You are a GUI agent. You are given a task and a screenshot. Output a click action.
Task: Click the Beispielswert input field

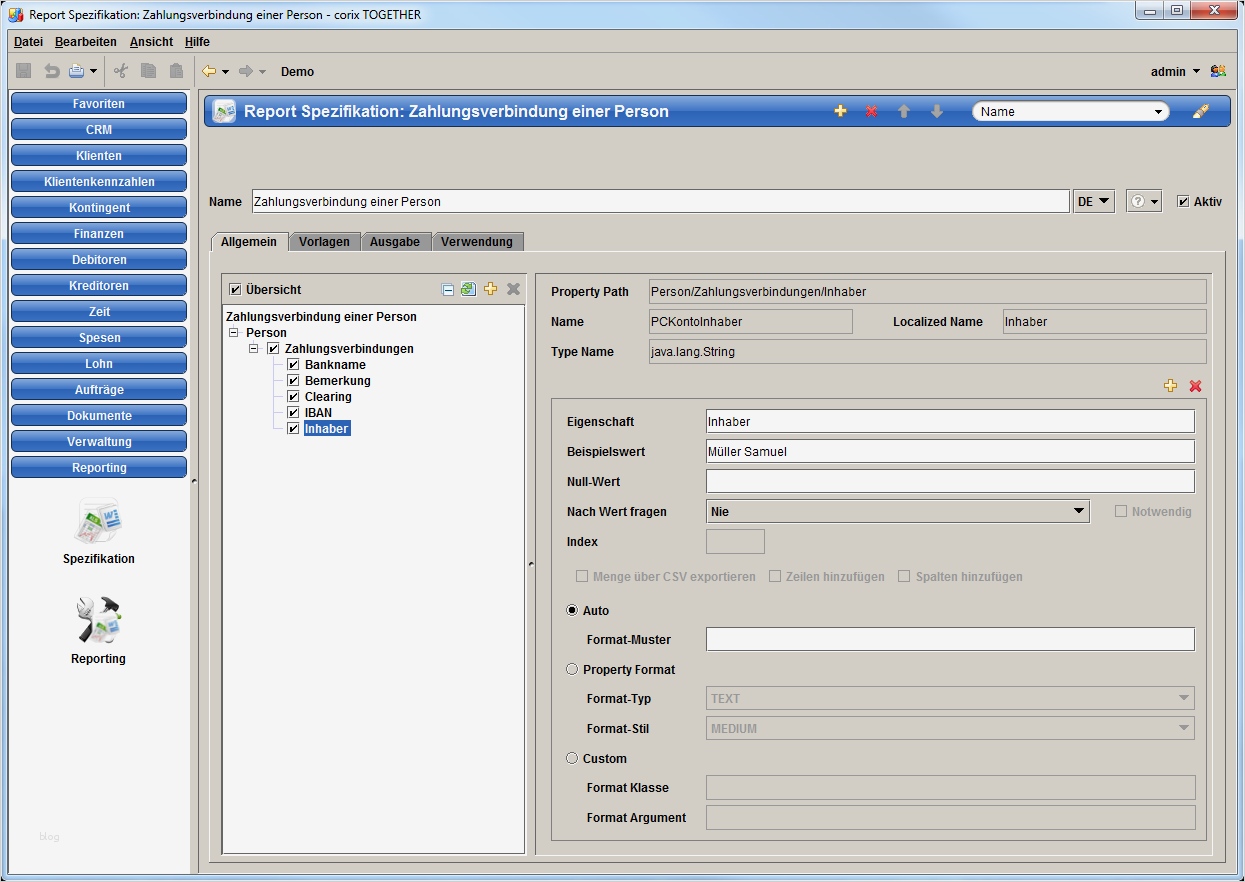[949, 452]
